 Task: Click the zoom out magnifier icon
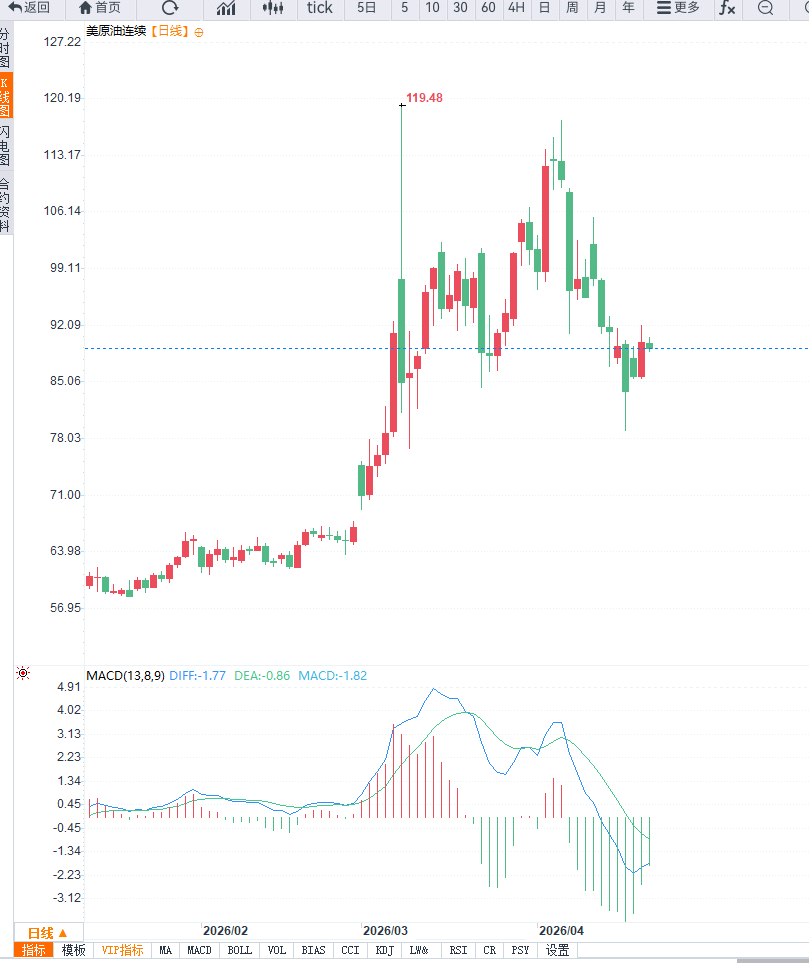[x=765, y=8]
